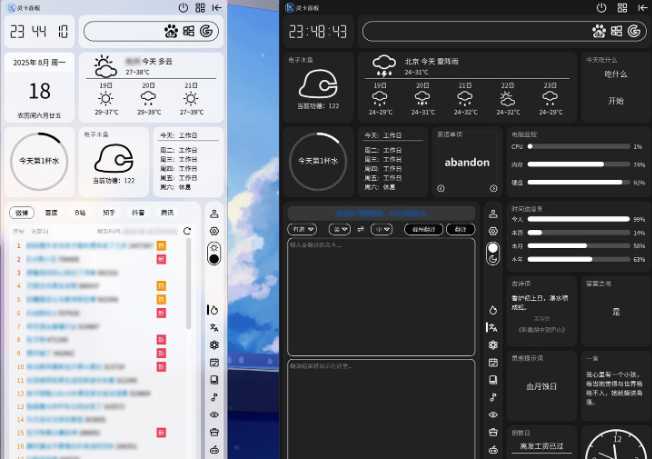The height and width of the screenshot is (459, 652).
Task: Switch to the 知乎 hot list tab
Action: 108,213
